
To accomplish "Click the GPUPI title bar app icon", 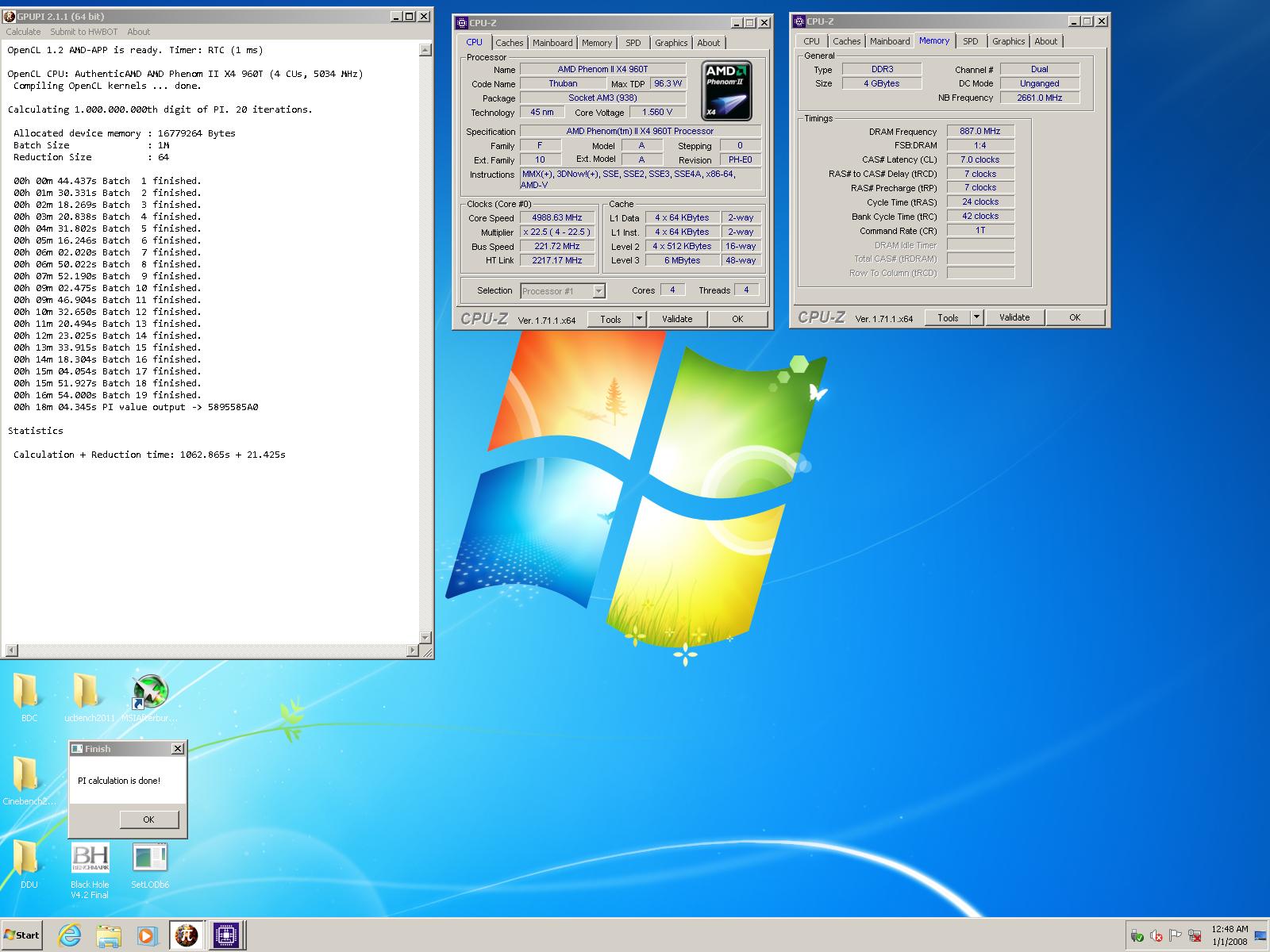I will point(10,16).
